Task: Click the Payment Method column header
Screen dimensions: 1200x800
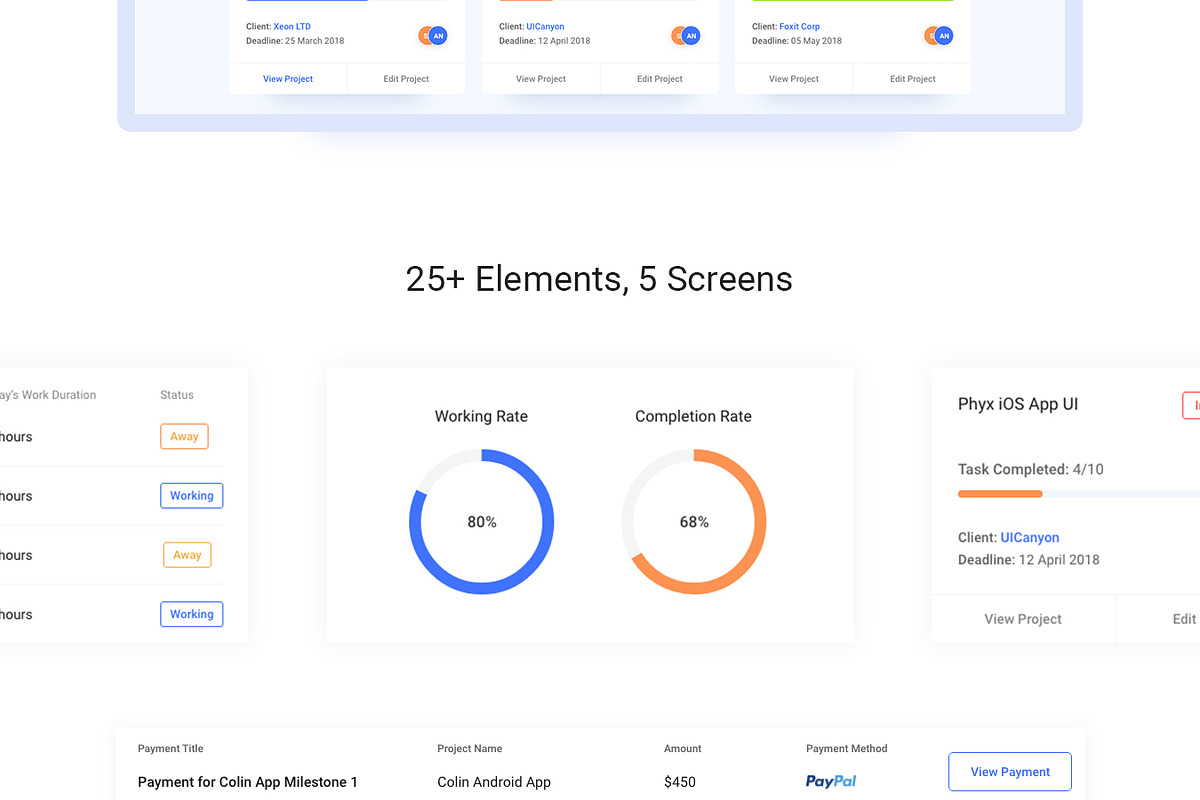Action: [x=847, y=749]
